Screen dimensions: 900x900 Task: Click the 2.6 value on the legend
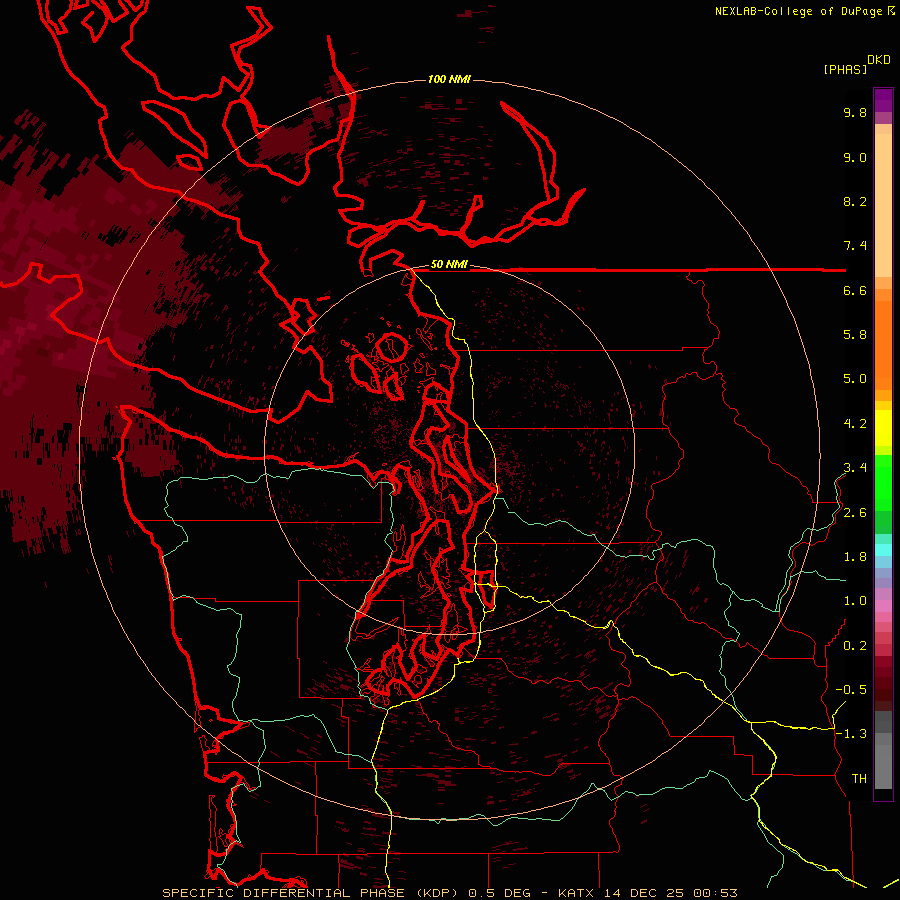click(x=855, y=513)
